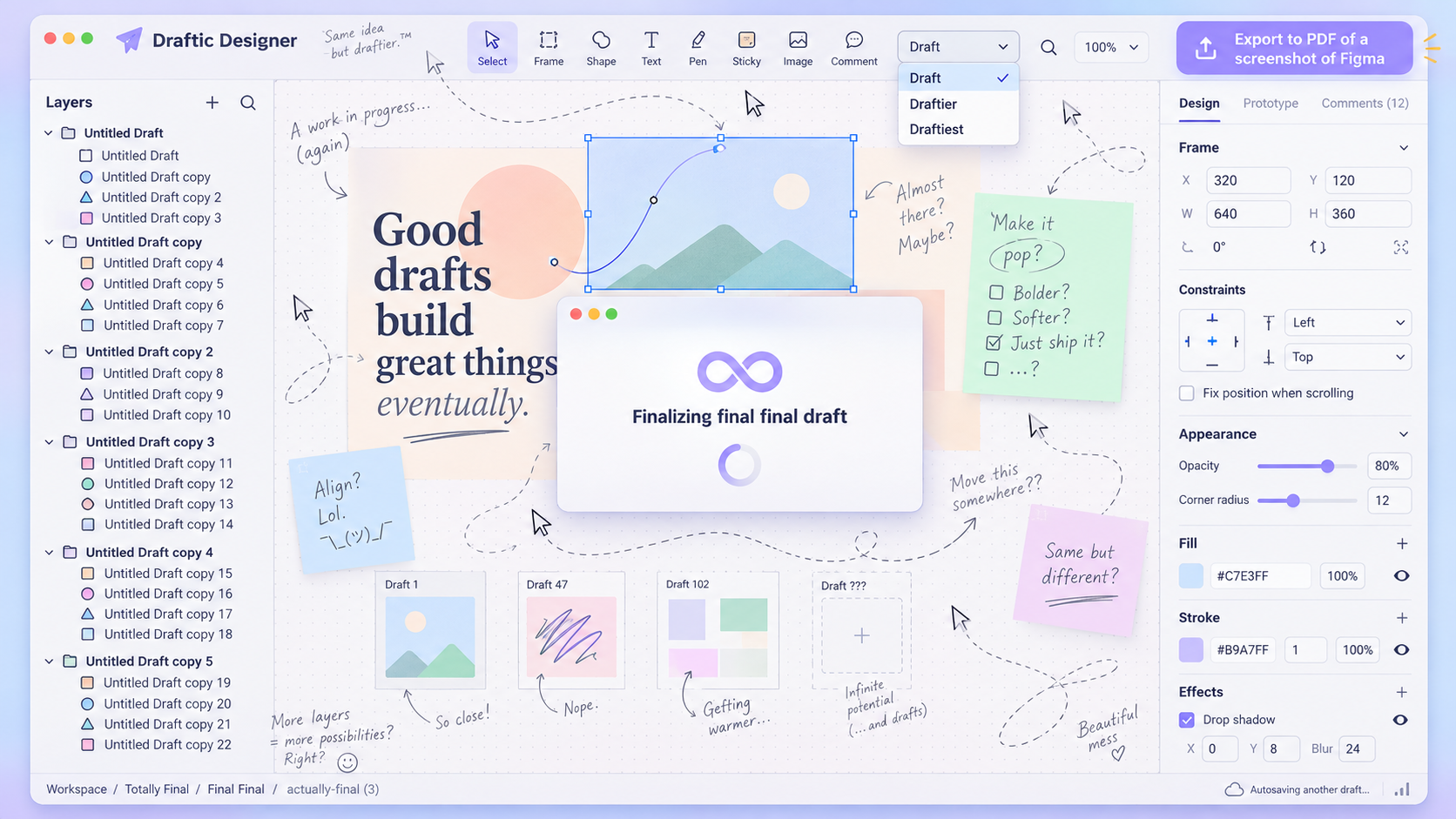Open the Left horizontal constraint dropdown
Image resolution: width=1456 pixels, height=819 pixels.
pyautogui.click(x=1347, y=323)
